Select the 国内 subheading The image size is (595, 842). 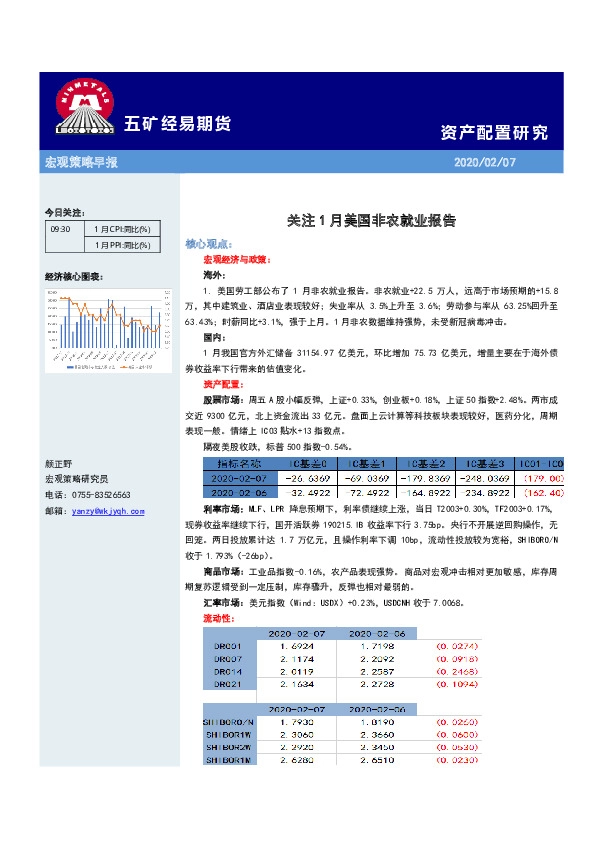pyautogui.click(x=214, y=337)
